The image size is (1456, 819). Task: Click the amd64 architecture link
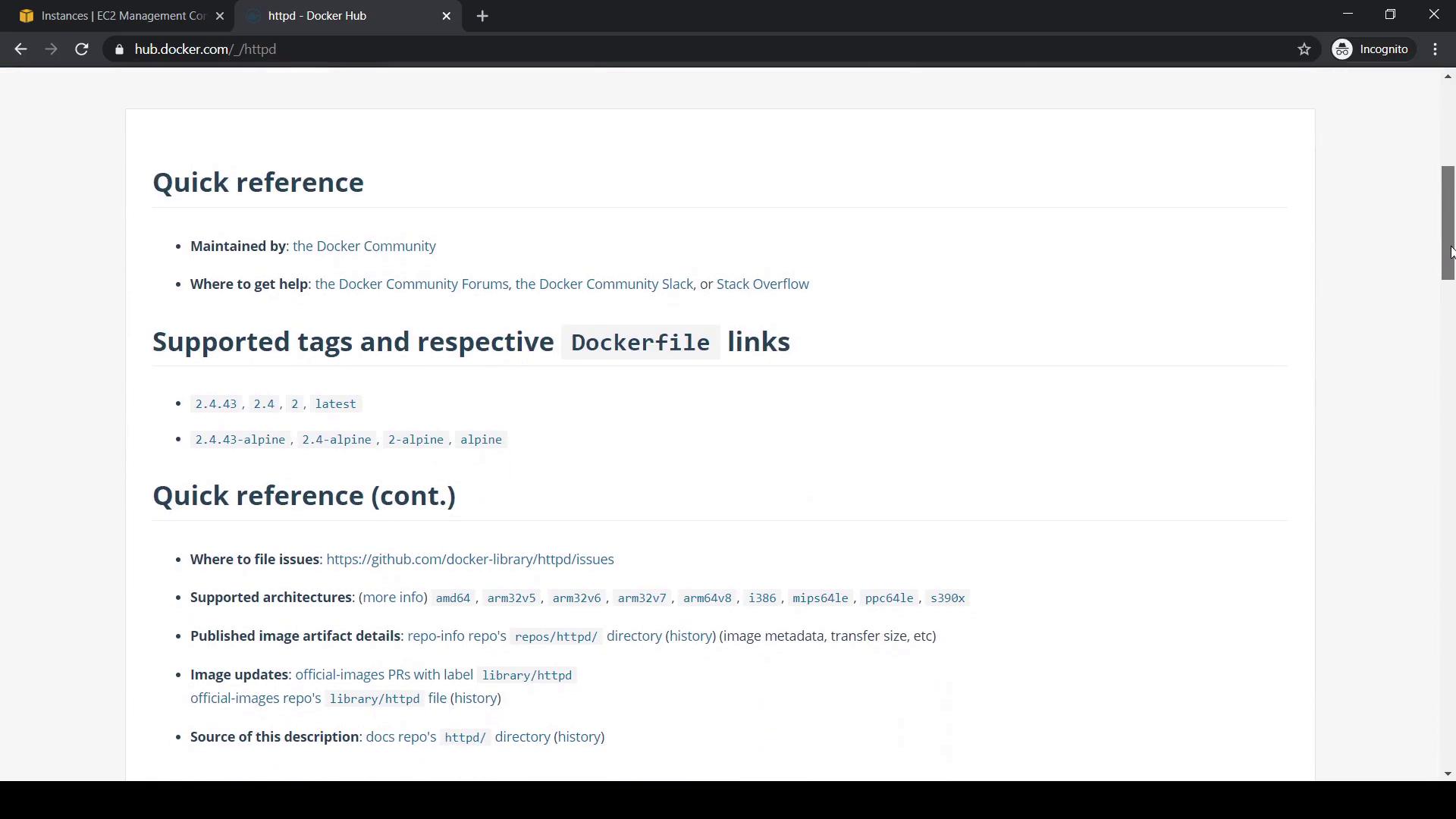453,598
